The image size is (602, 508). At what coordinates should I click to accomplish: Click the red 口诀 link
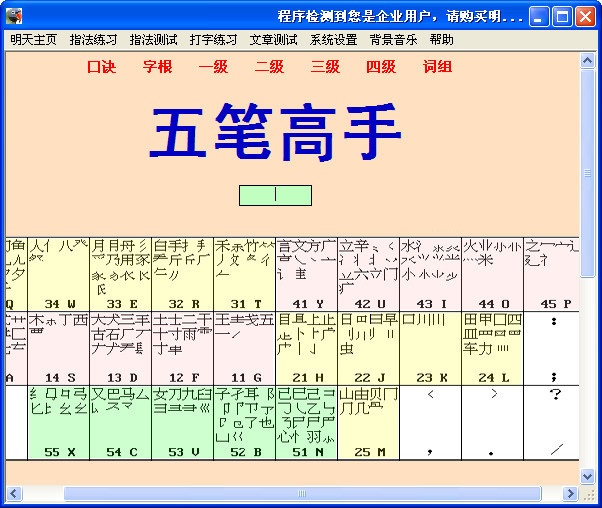(101, 67)
